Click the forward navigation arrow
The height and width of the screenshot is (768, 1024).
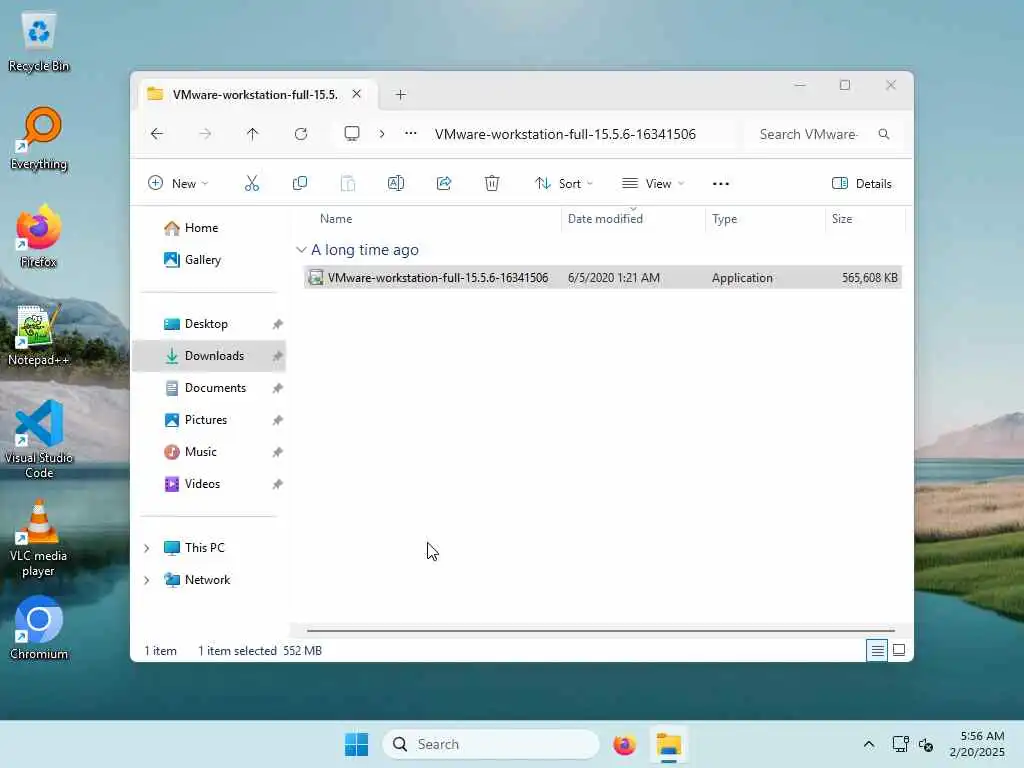coord(205,134)
